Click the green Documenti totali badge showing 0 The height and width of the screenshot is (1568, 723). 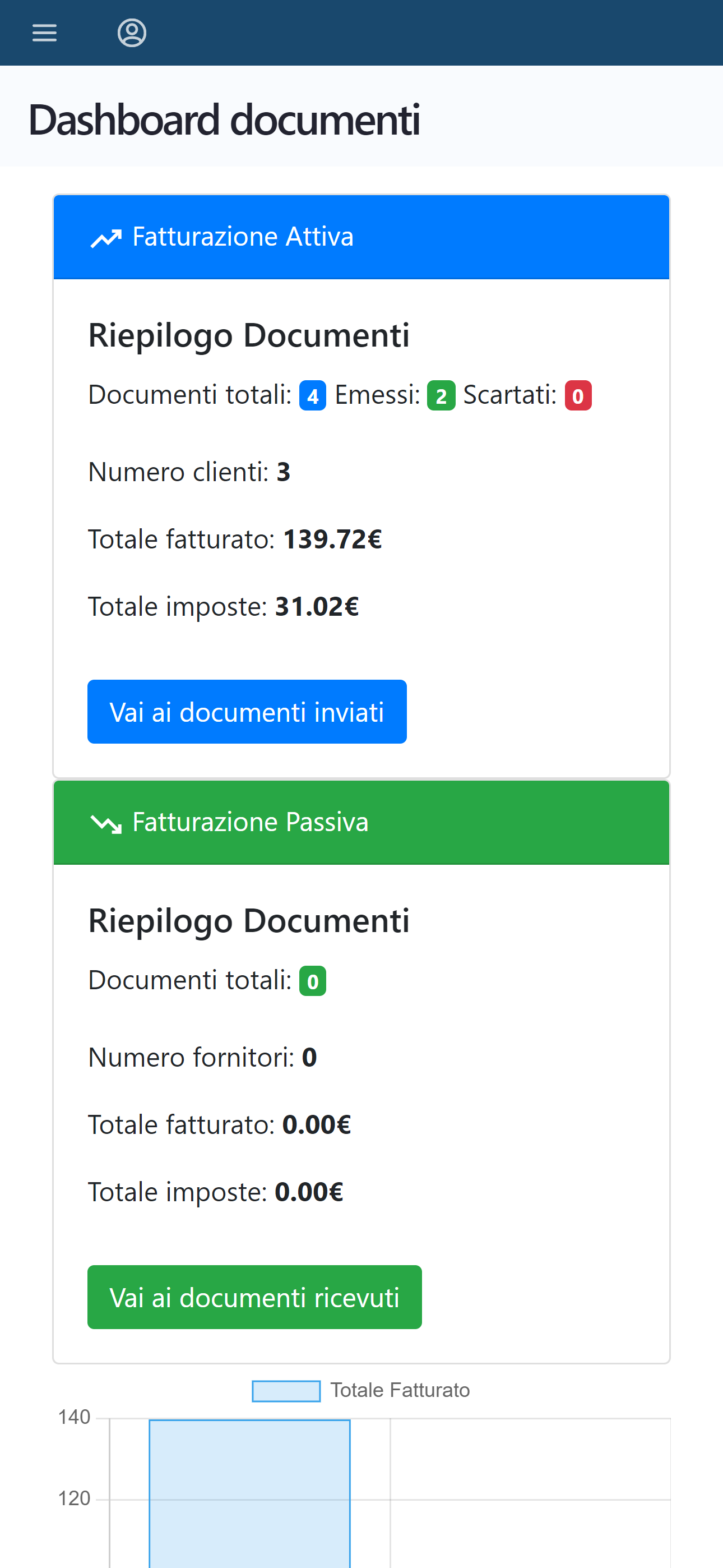click(x=312, y=981)
